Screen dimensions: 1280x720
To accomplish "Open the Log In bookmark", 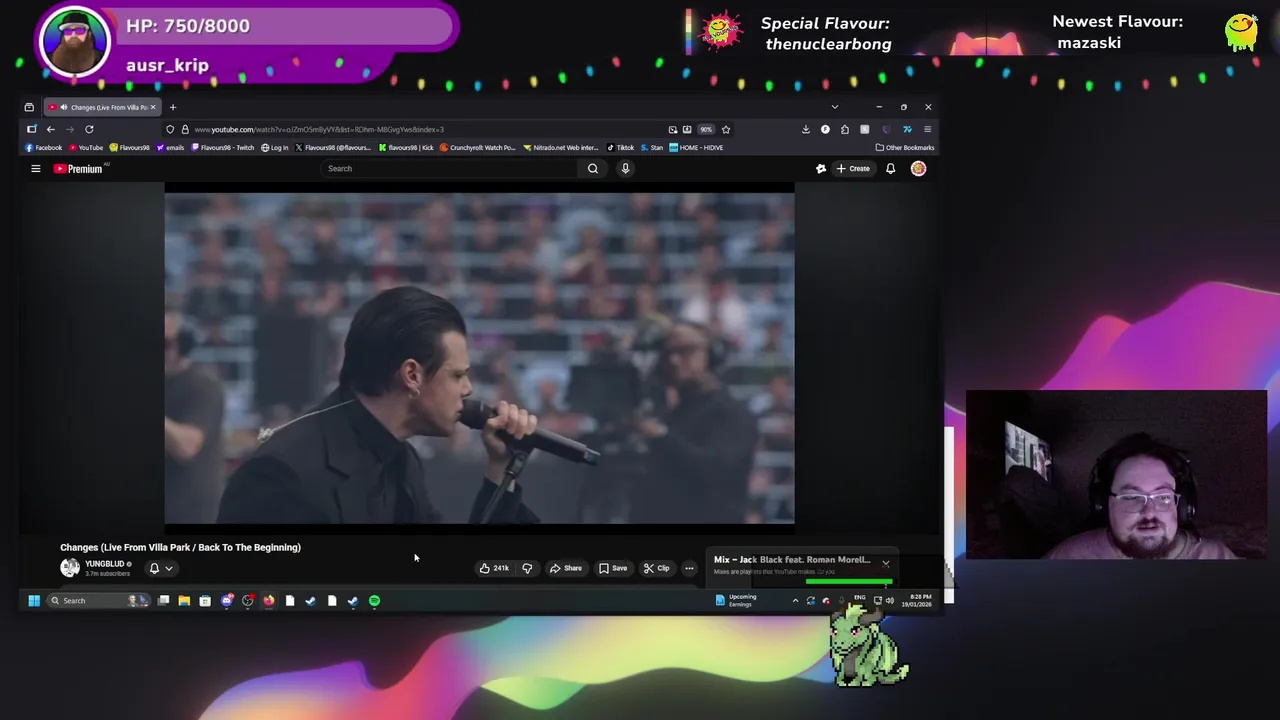I will pyautogui.click(x=275, y=148).
